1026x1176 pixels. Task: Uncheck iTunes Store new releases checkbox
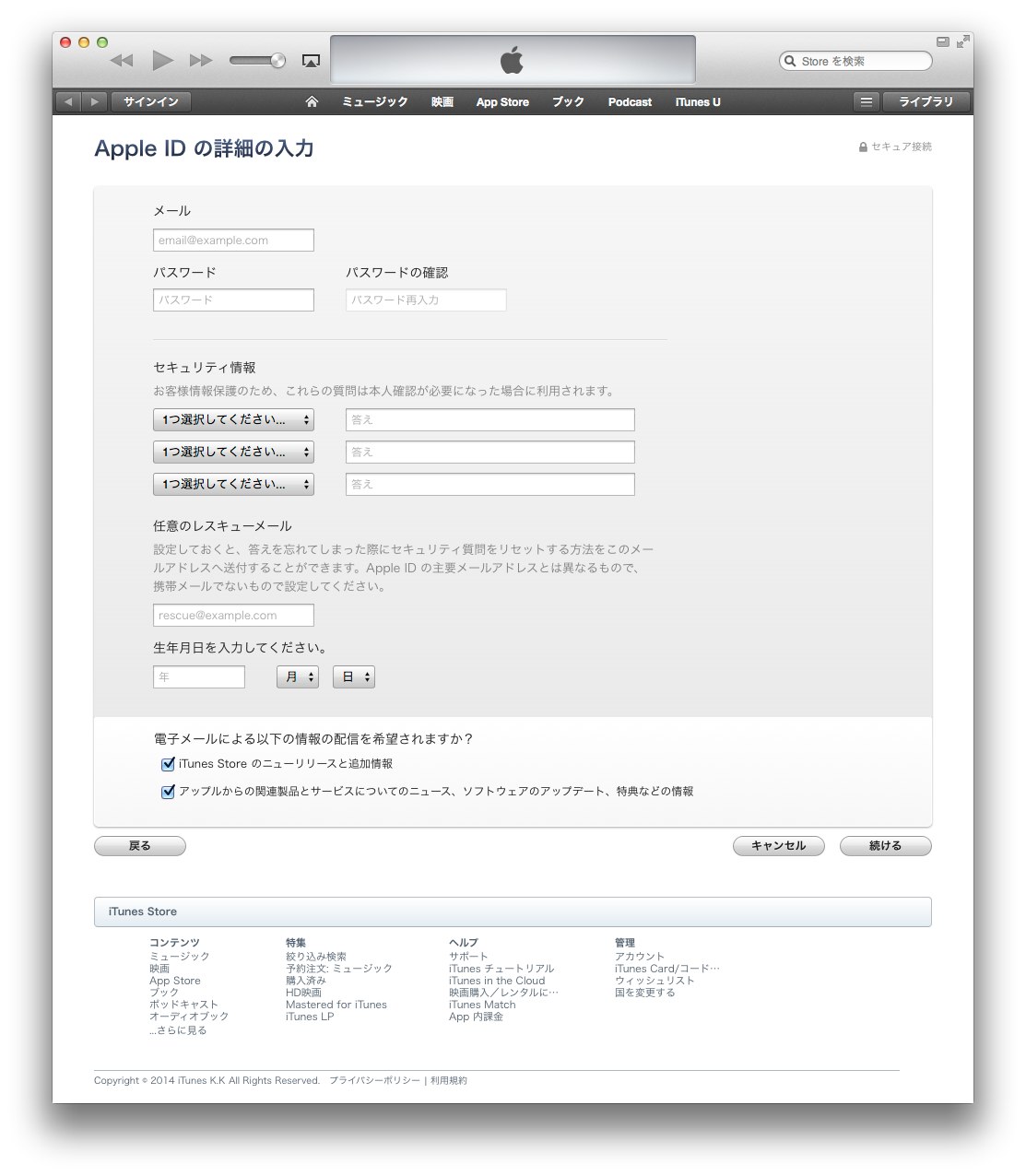(x=168, y=764)
